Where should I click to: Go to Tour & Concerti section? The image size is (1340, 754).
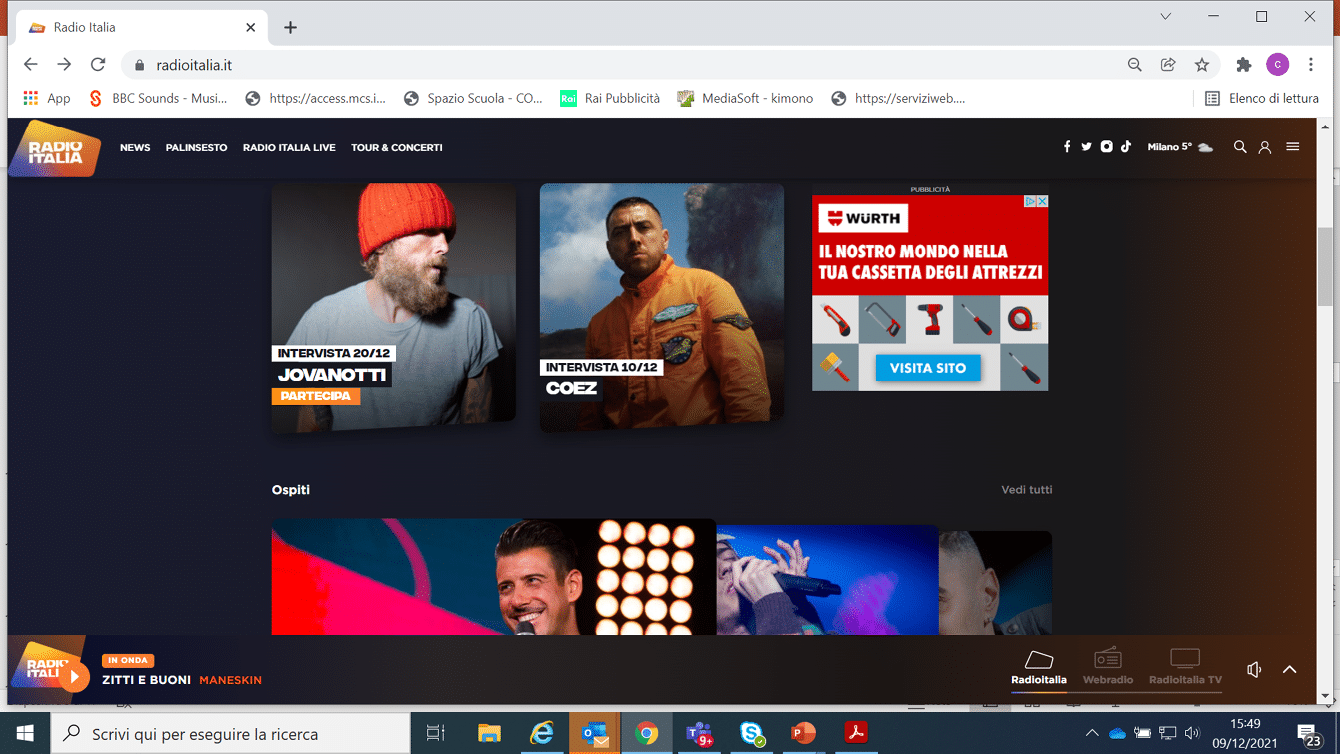[x=396, y=148]
